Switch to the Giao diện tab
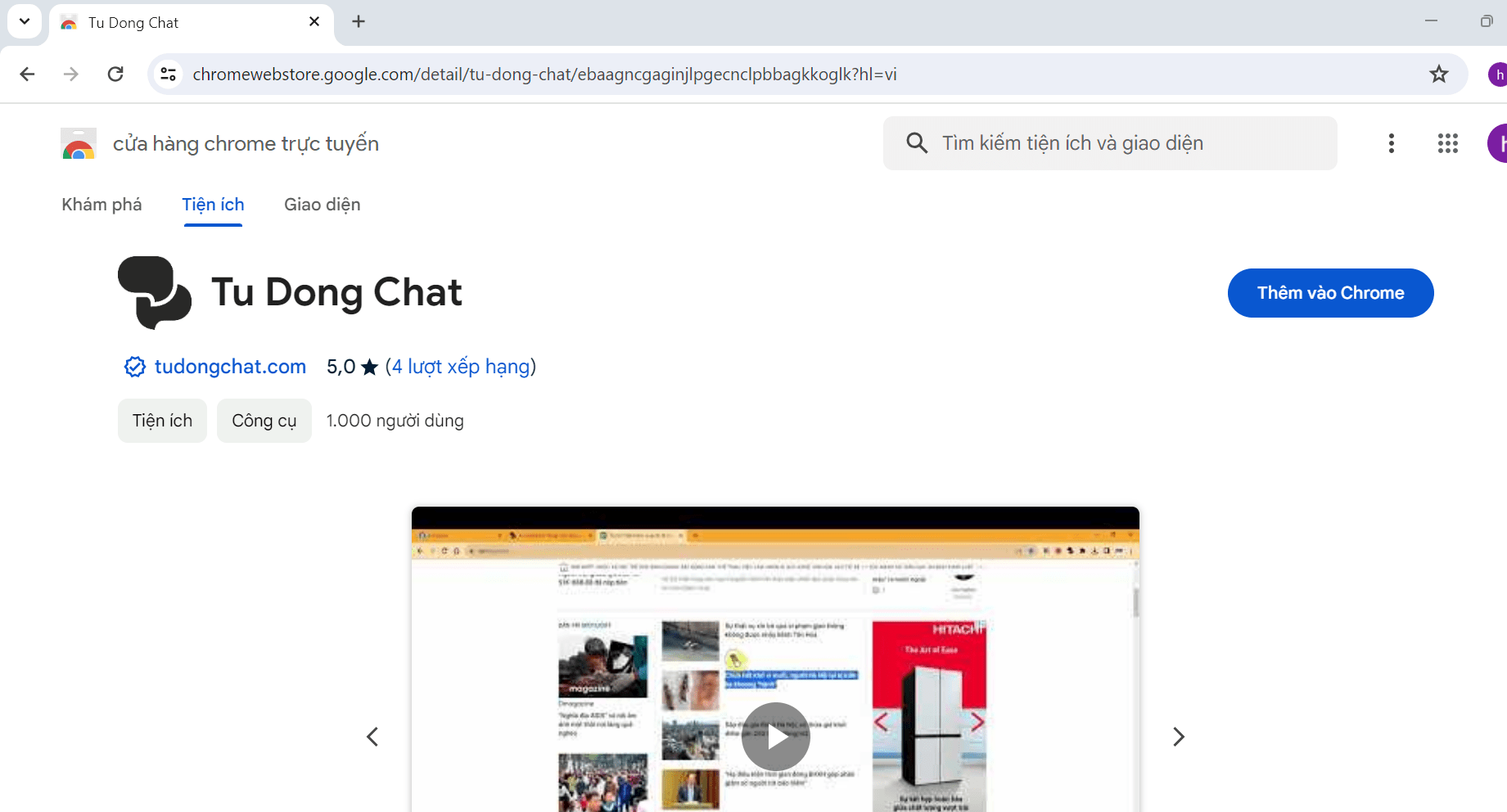Image resolution: width=1507 pixels, height=812 pixels. (x=322, y=205)
